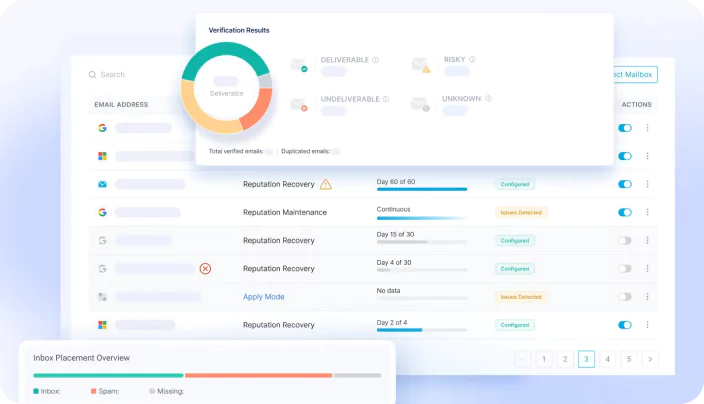Click the Spam legend label
704x404 pixels.
coord(109,391)
